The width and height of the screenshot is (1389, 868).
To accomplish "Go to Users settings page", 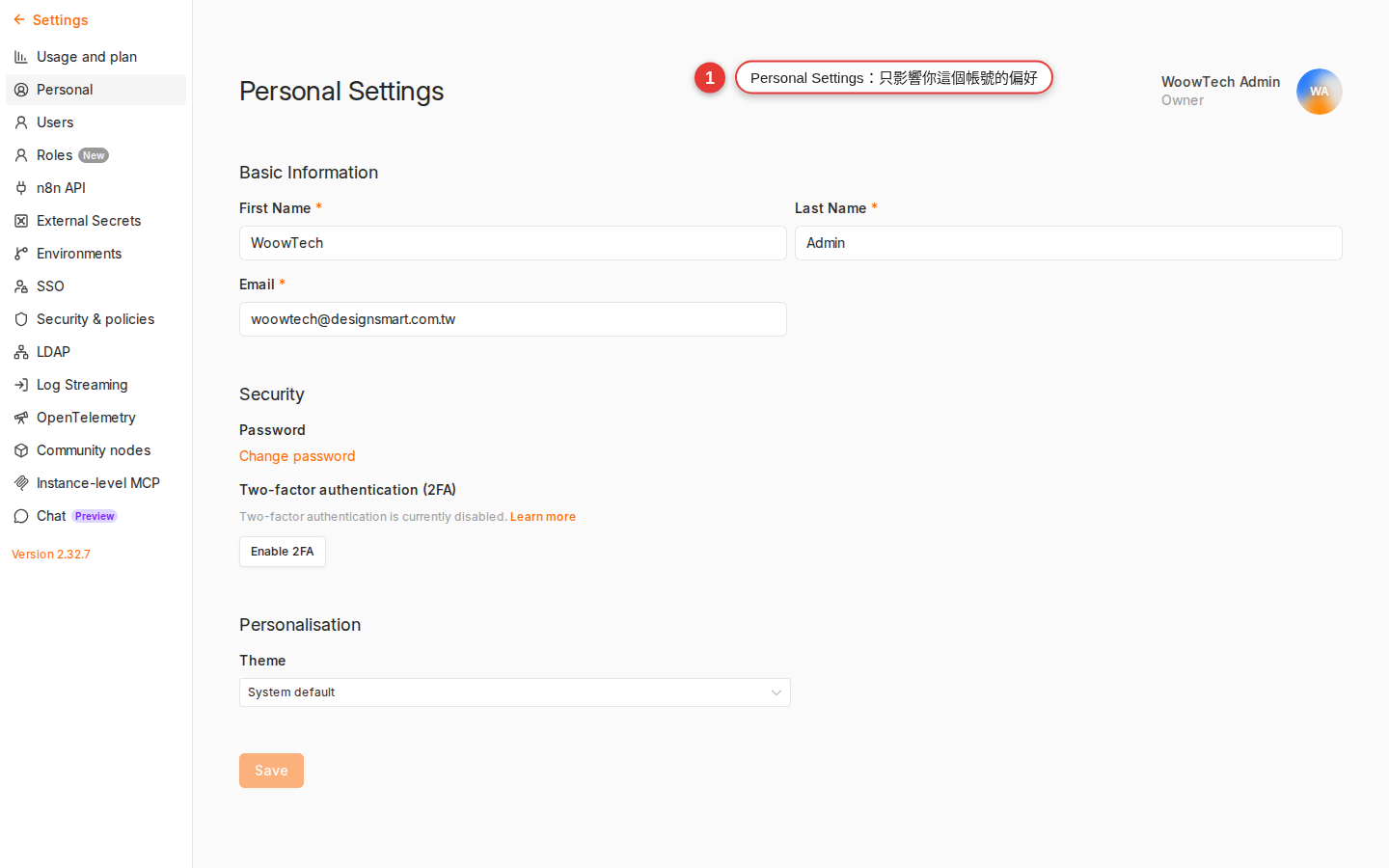I will (x=95, y=122).
